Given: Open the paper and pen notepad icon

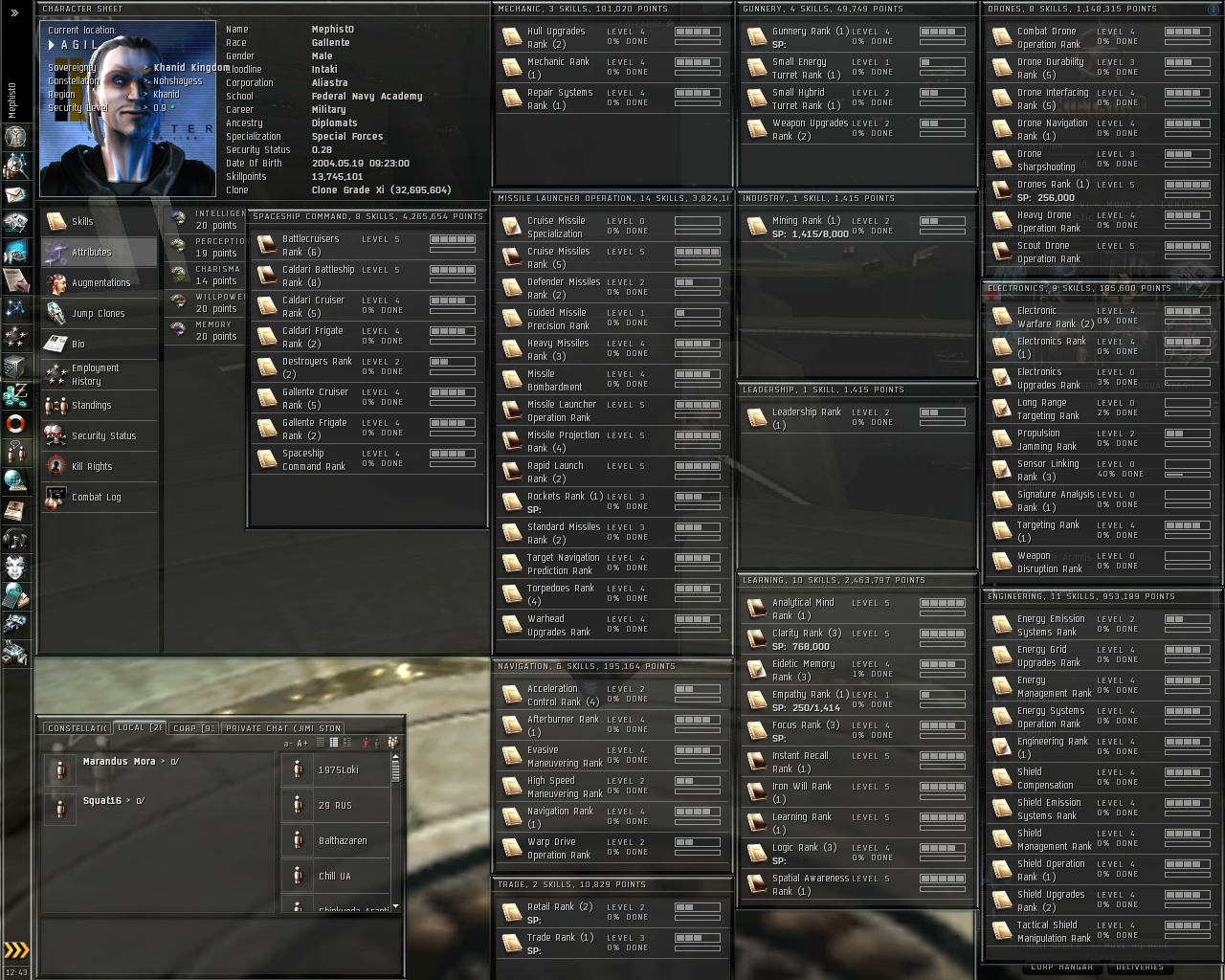Looking at the screenshot, I should click(15, 279).
